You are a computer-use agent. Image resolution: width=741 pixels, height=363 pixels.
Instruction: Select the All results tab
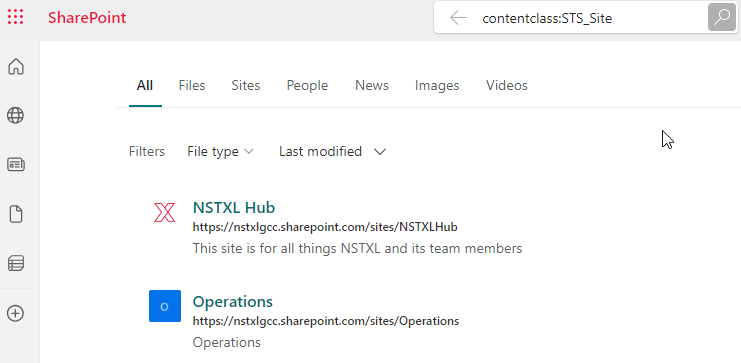tap(145, 86)
